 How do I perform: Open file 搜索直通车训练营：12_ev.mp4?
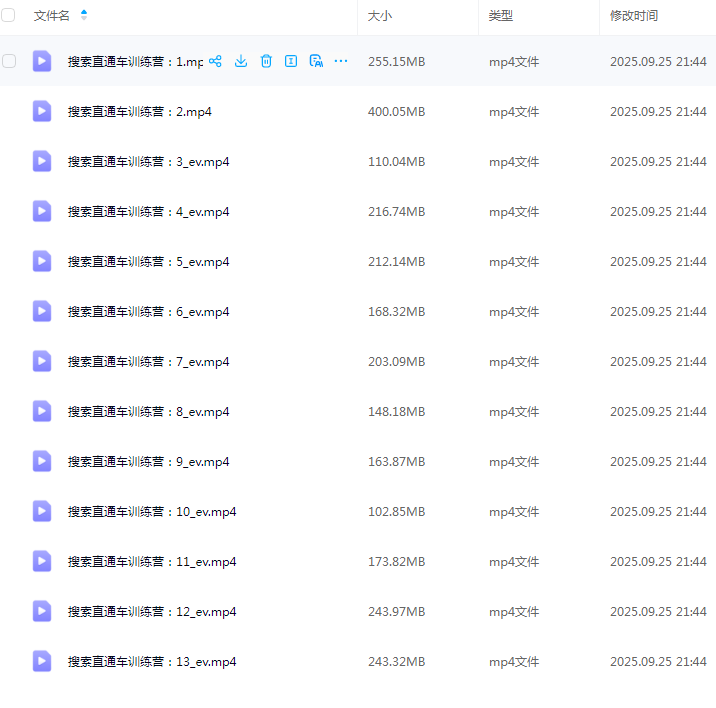click(152, 612)
